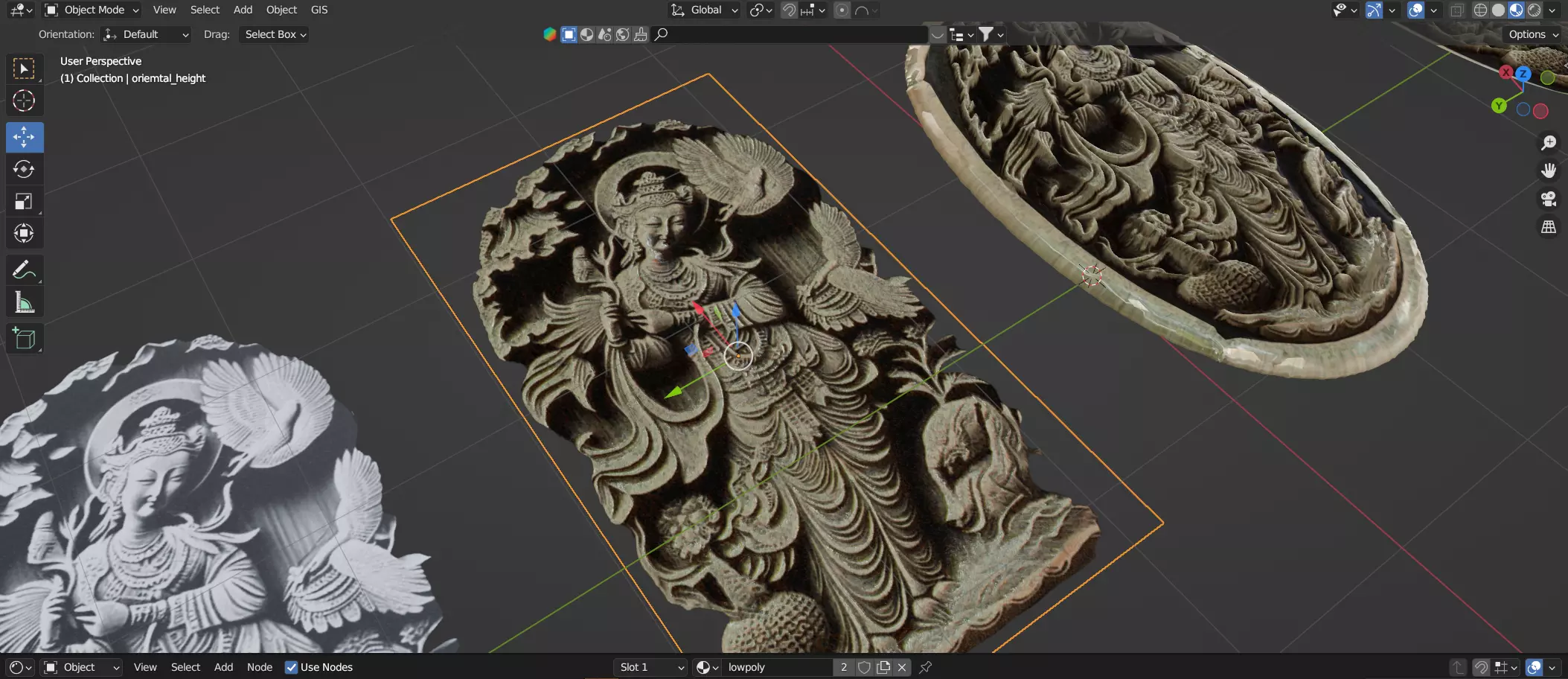The image size is (1568, 679).
Task: Open the GIS menu
Action: [x=319, y=10]
